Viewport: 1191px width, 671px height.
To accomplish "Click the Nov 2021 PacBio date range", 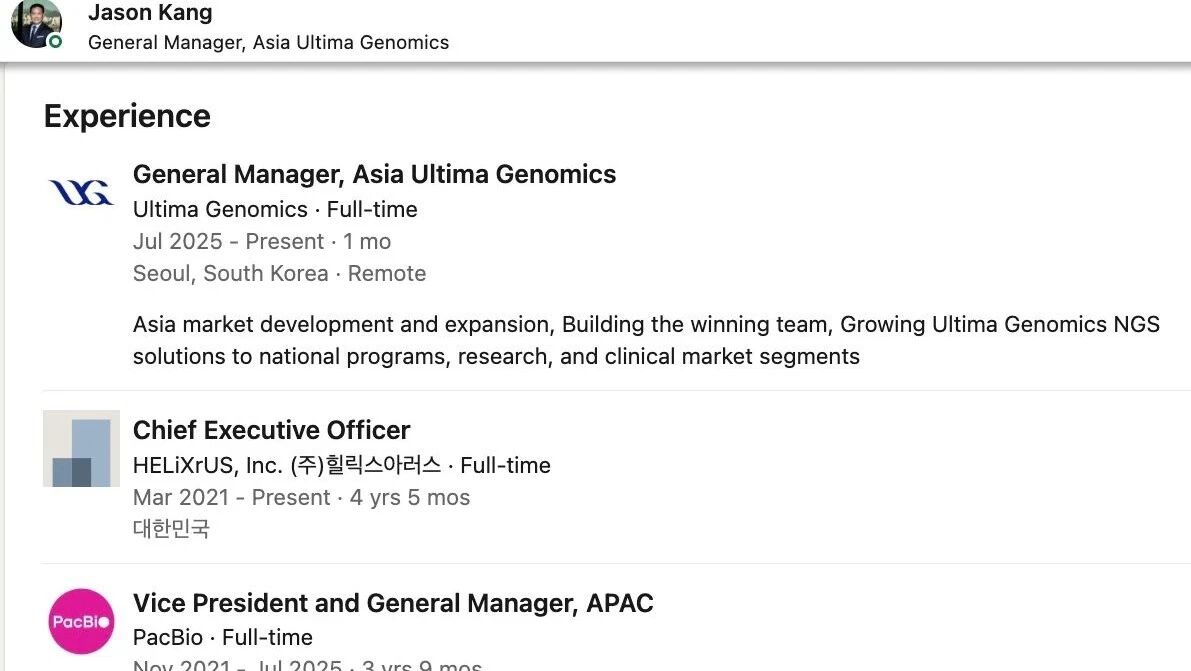I will point(307,665).
